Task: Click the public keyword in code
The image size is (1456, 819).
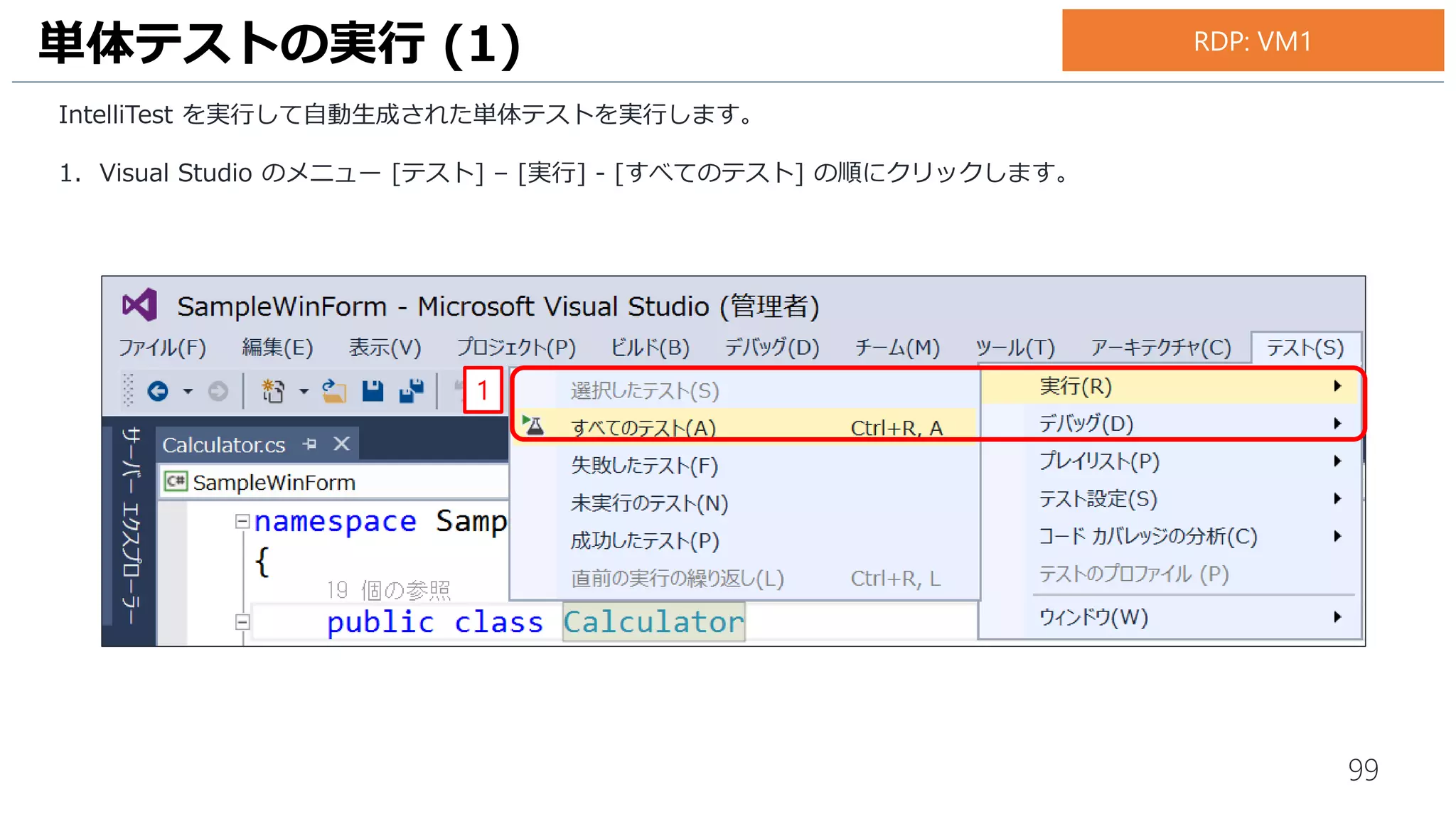Action: (380, 622)
